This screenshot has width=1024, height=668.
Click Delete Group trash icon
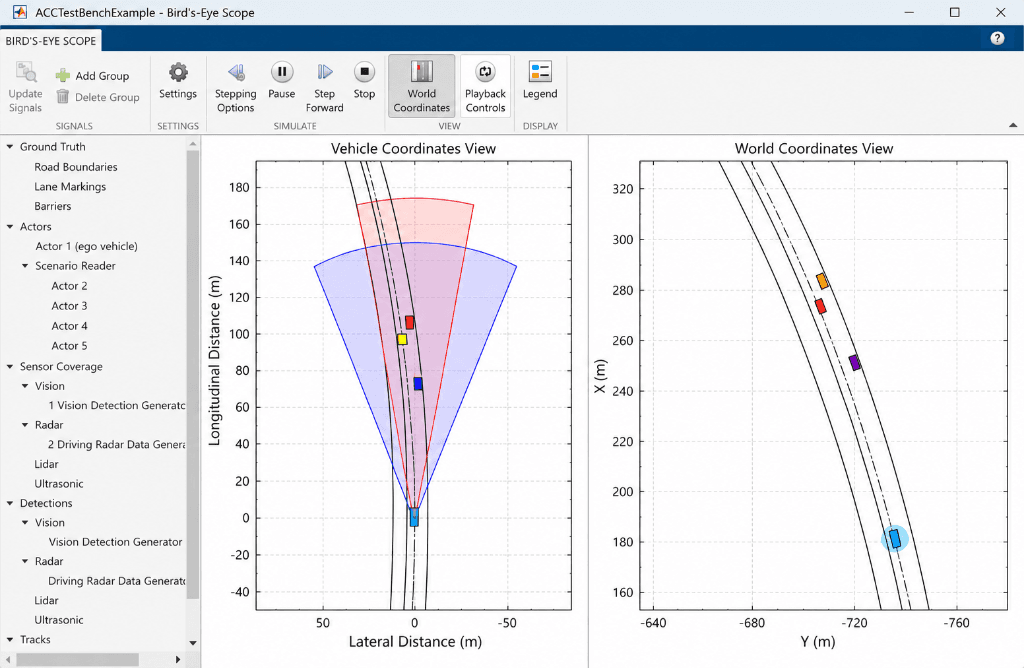click(63, 97)
